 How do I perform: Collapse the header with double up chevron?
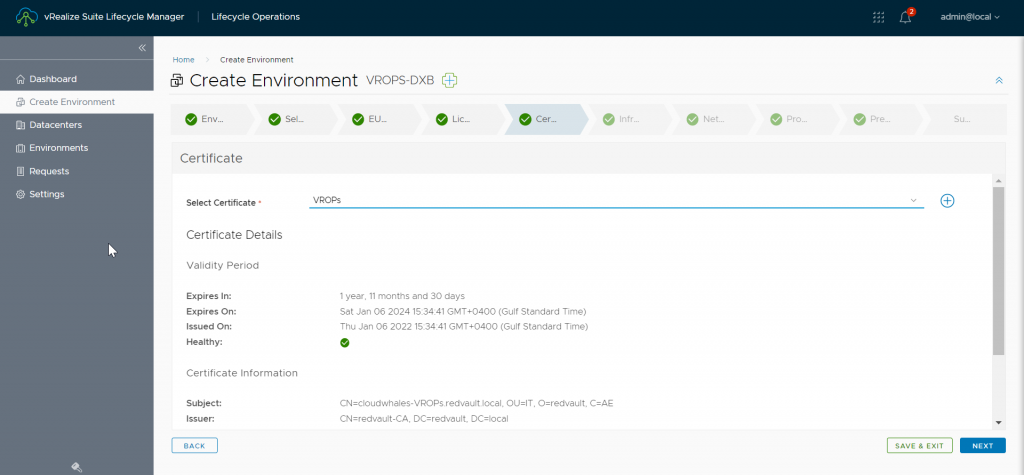999,80
